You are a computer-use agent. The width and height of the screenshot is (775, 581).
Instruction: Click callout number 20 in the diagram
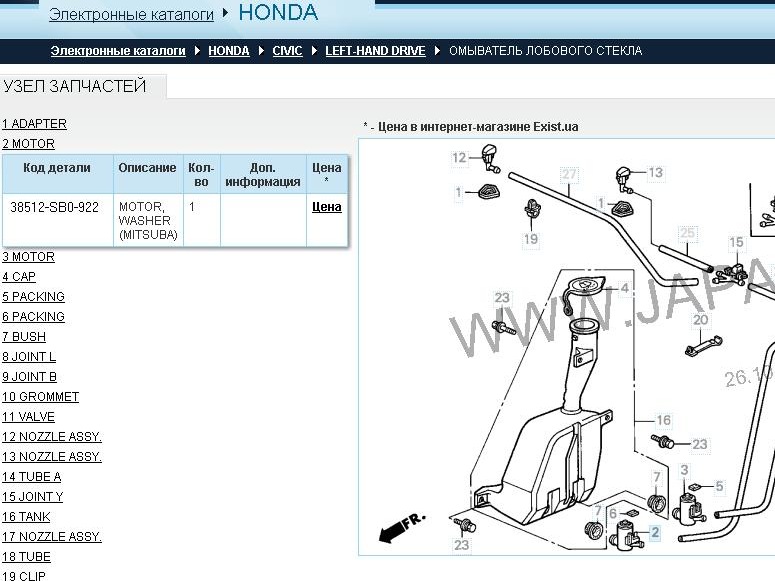tap(700, 320)
